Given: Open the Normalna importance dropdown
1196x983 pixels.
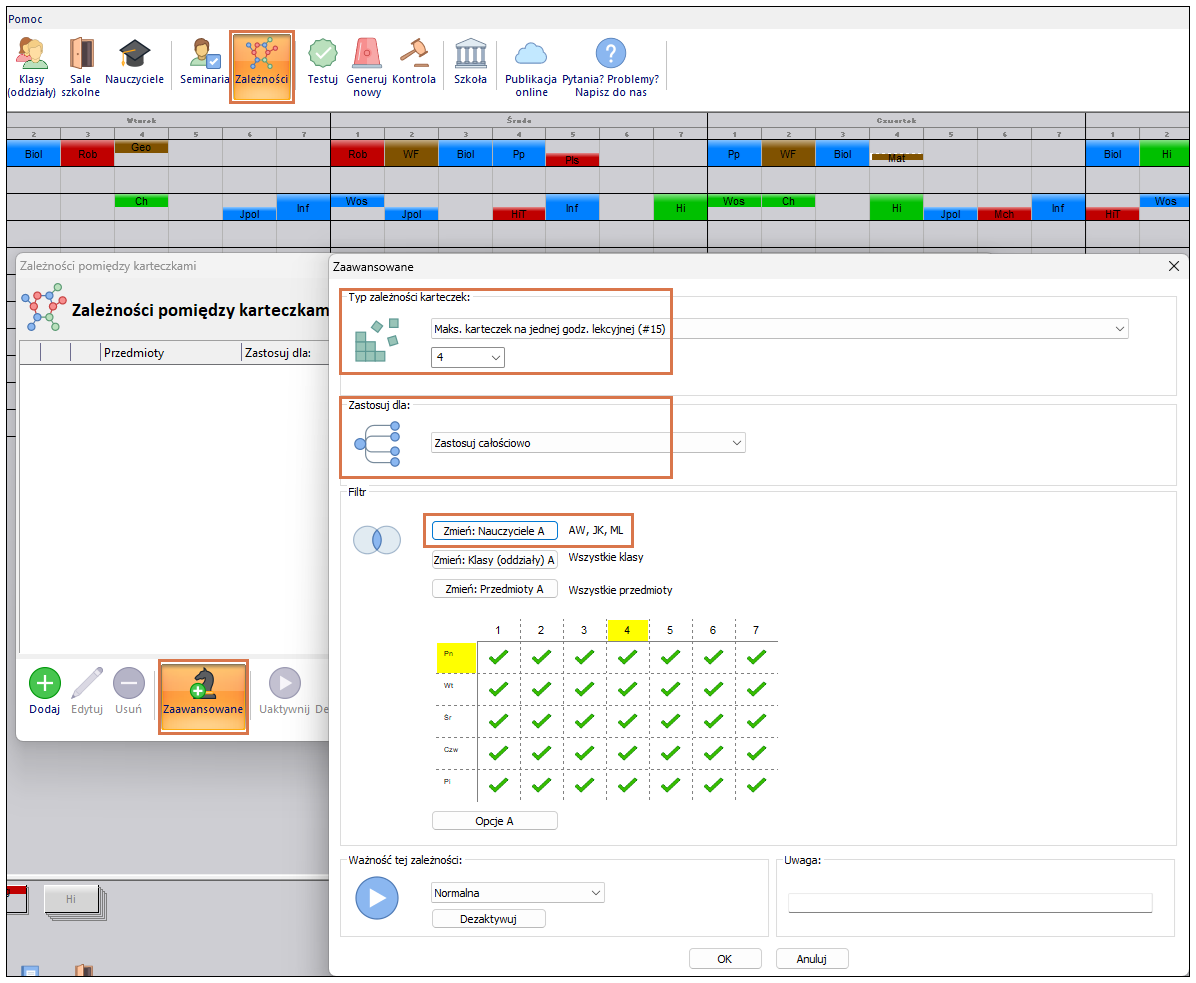Looking at the screenshot, I should [517, 893].
